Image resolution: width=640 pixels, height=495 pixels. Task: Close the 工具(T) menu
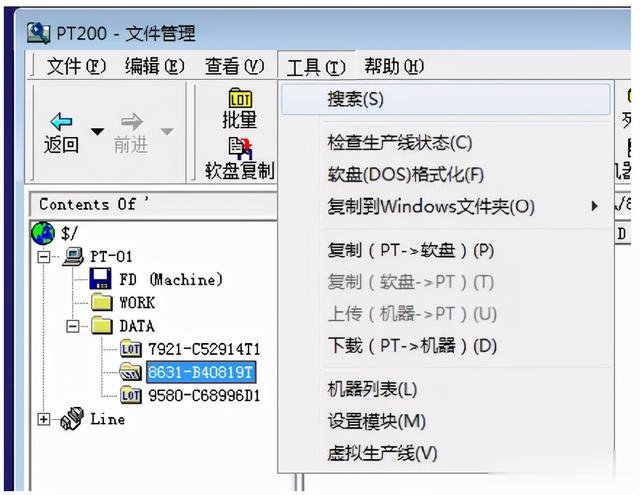click(316, 67)
